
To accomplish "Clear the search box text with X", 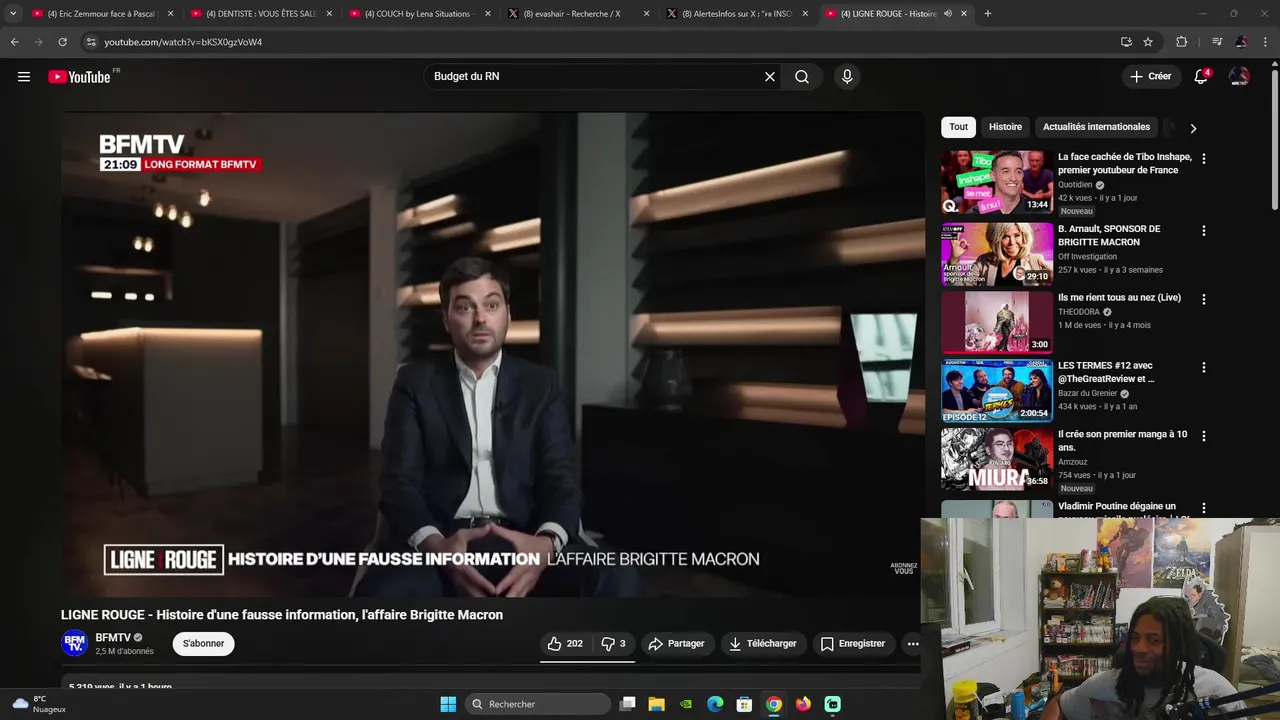I will coord(770,77).
